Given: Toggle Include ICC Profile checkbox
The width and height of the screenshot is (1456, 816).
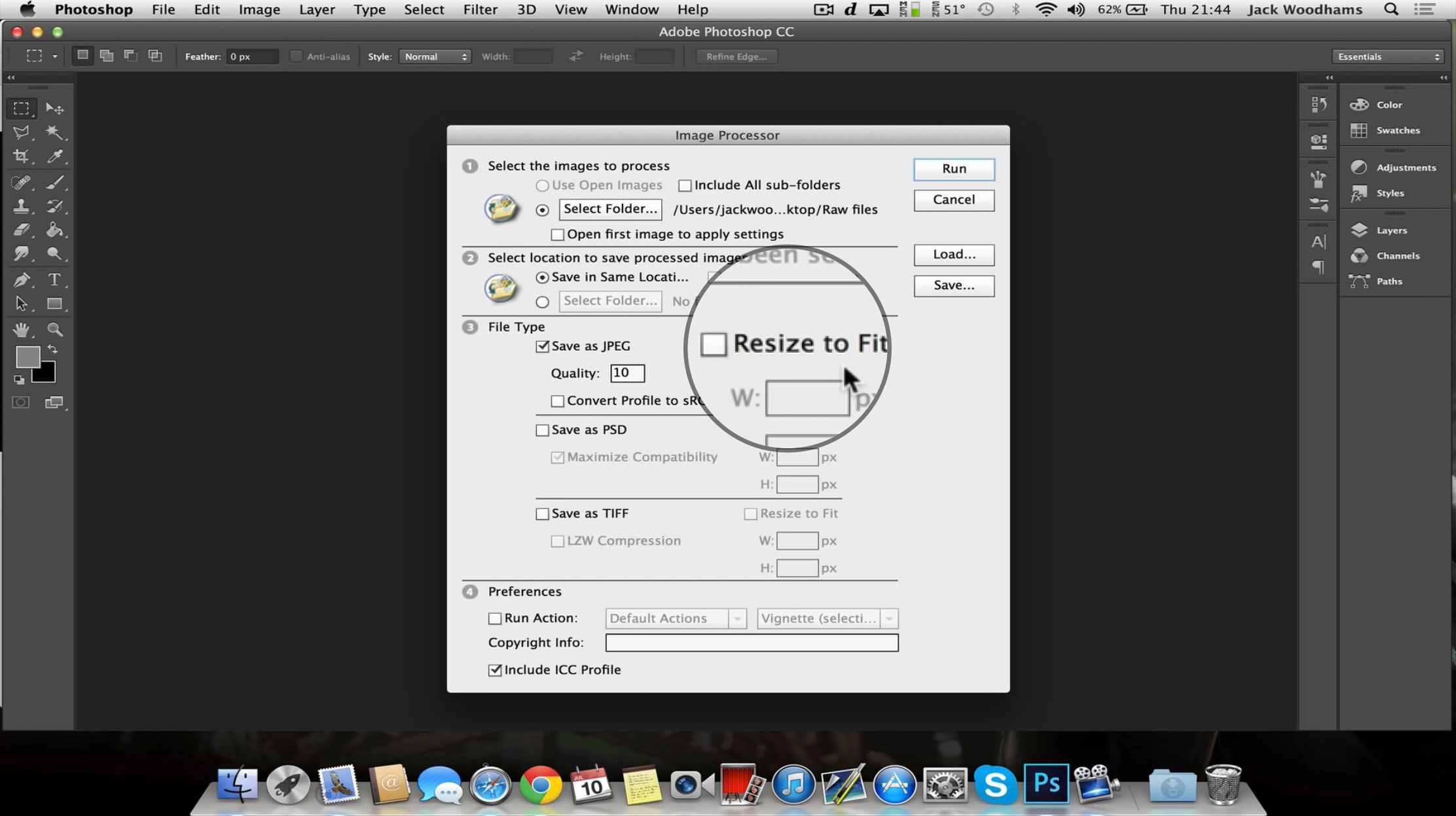Looking at the screenshot, I should click(x=494, y=669).
